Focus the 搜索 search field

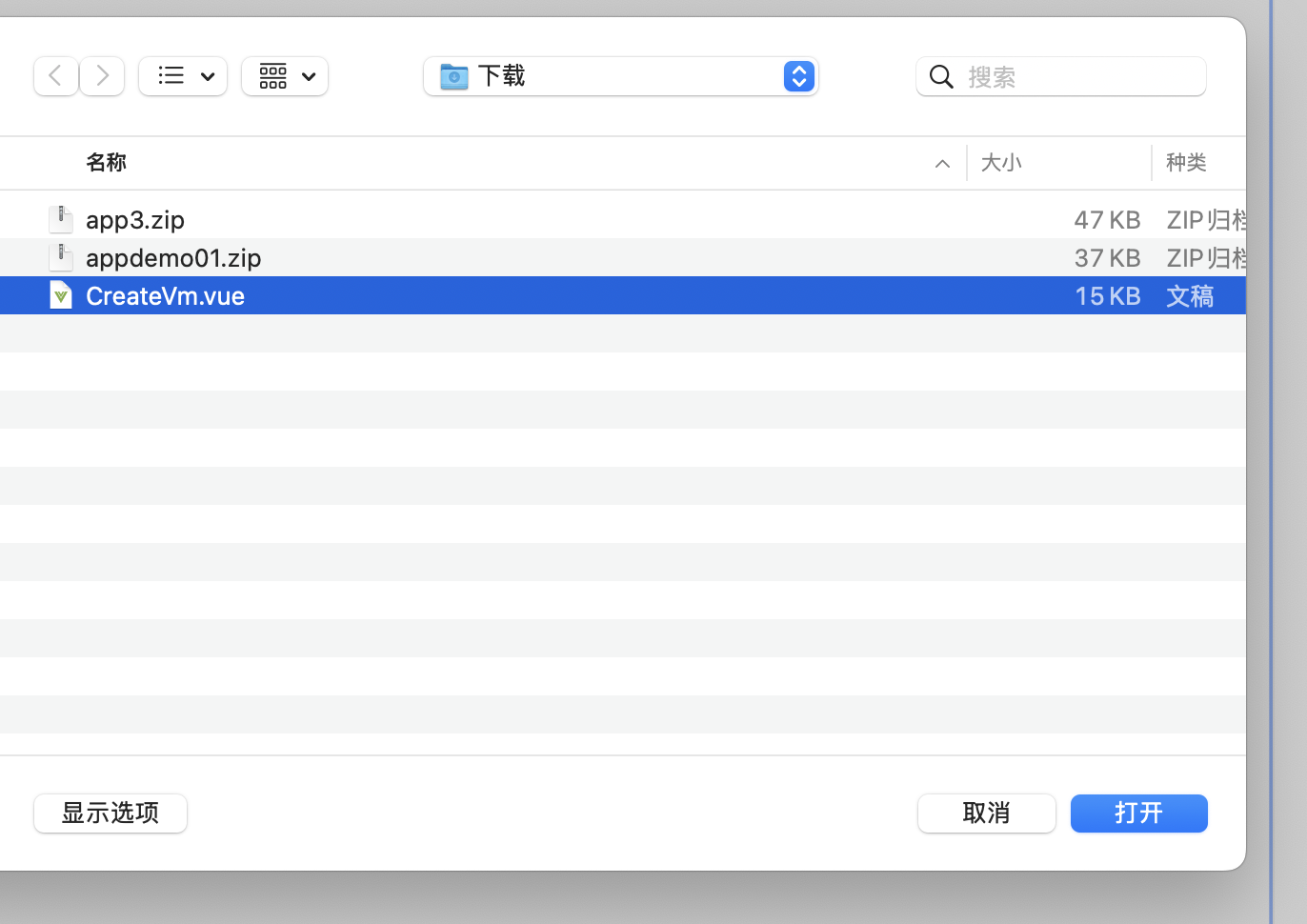coord(1061,76)
